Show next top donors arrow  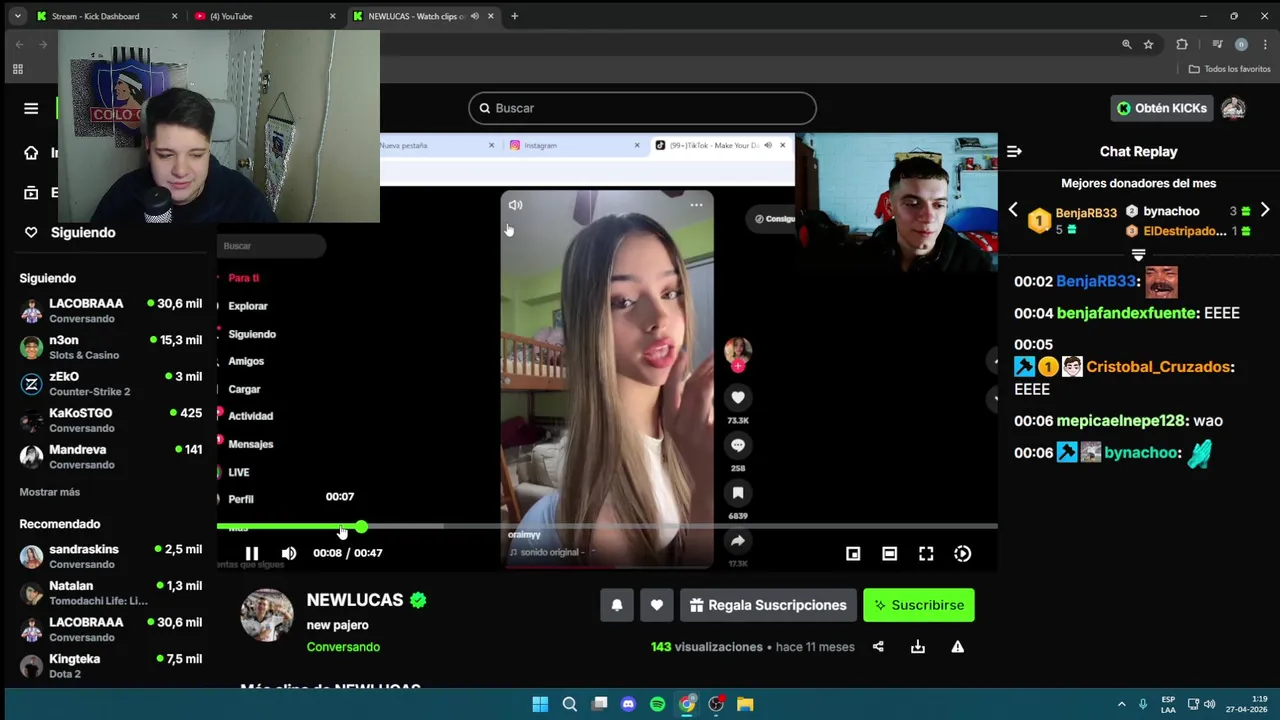(x=1265, y=210)
